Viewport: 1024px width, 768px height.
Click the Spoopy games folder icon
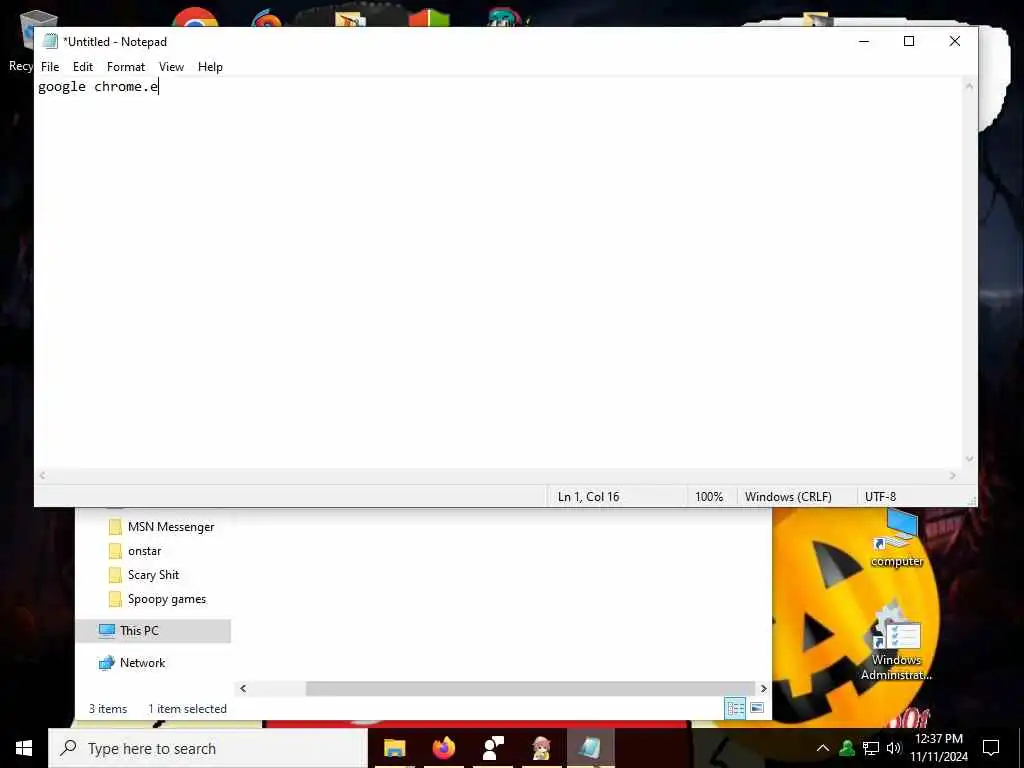[115, 600]
